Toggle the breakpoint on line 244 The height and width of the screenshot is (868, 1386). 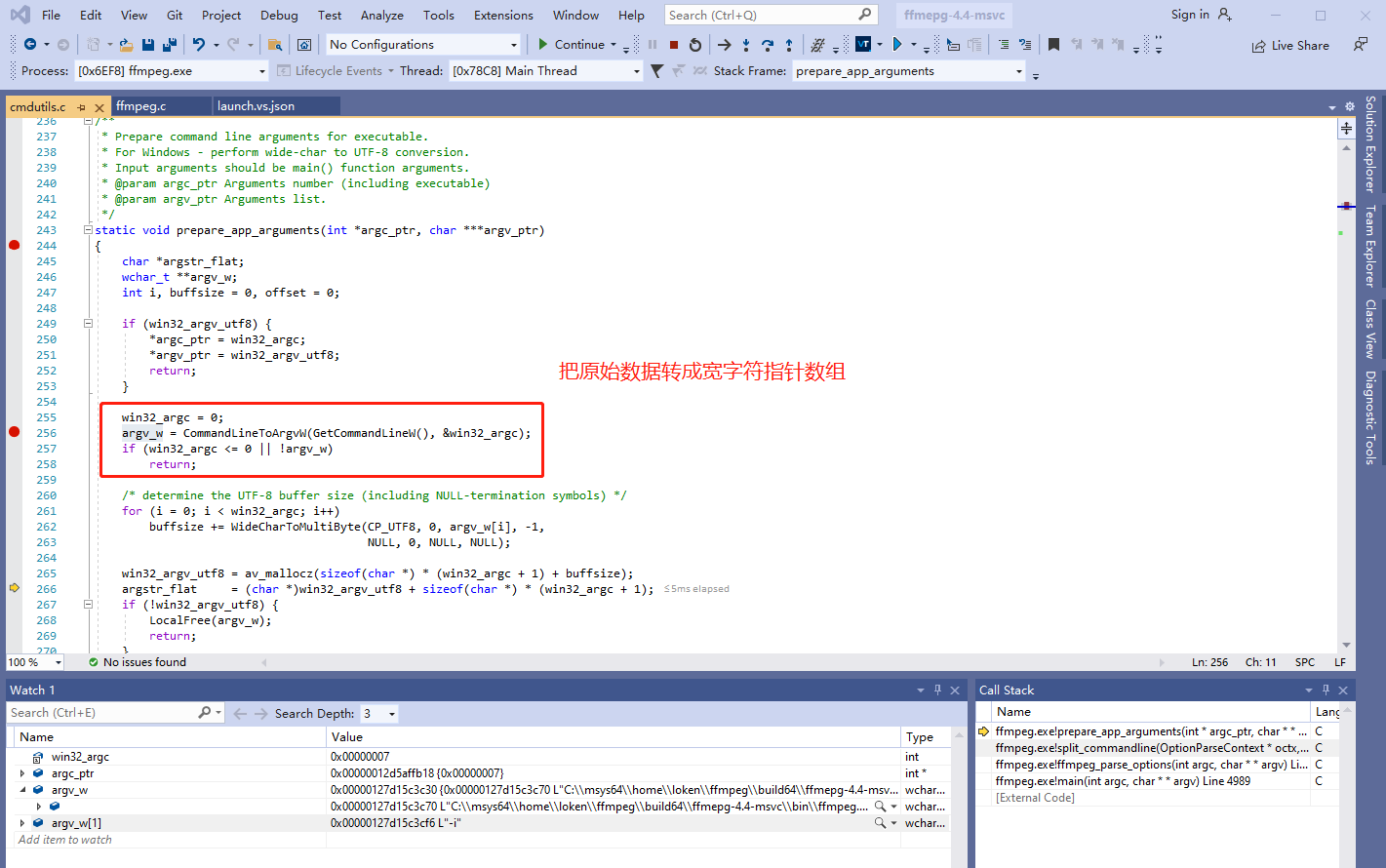[15, 246]
